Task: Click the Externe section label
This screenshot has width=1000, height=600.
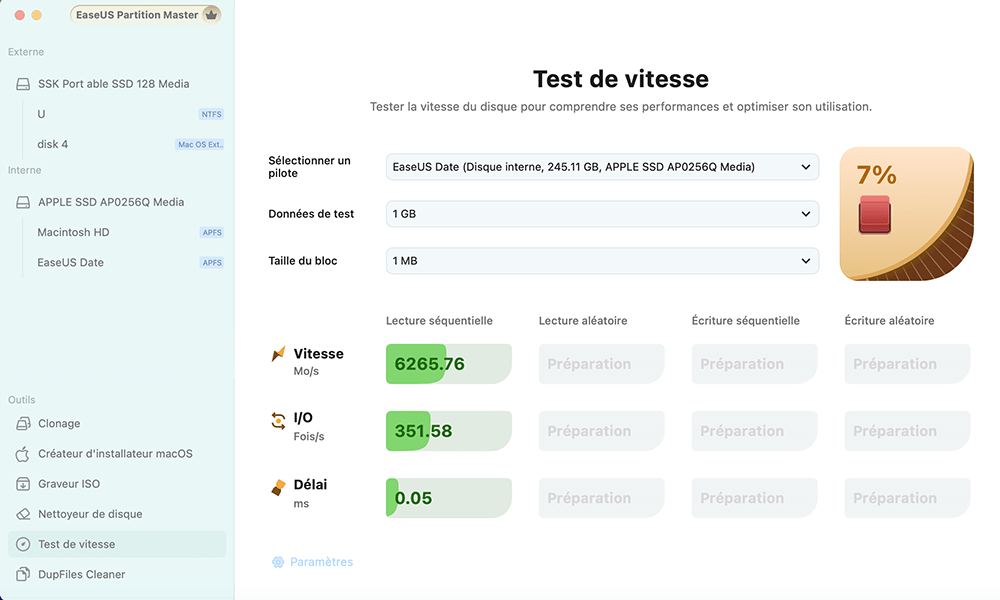Action: [x=26, y=52]
